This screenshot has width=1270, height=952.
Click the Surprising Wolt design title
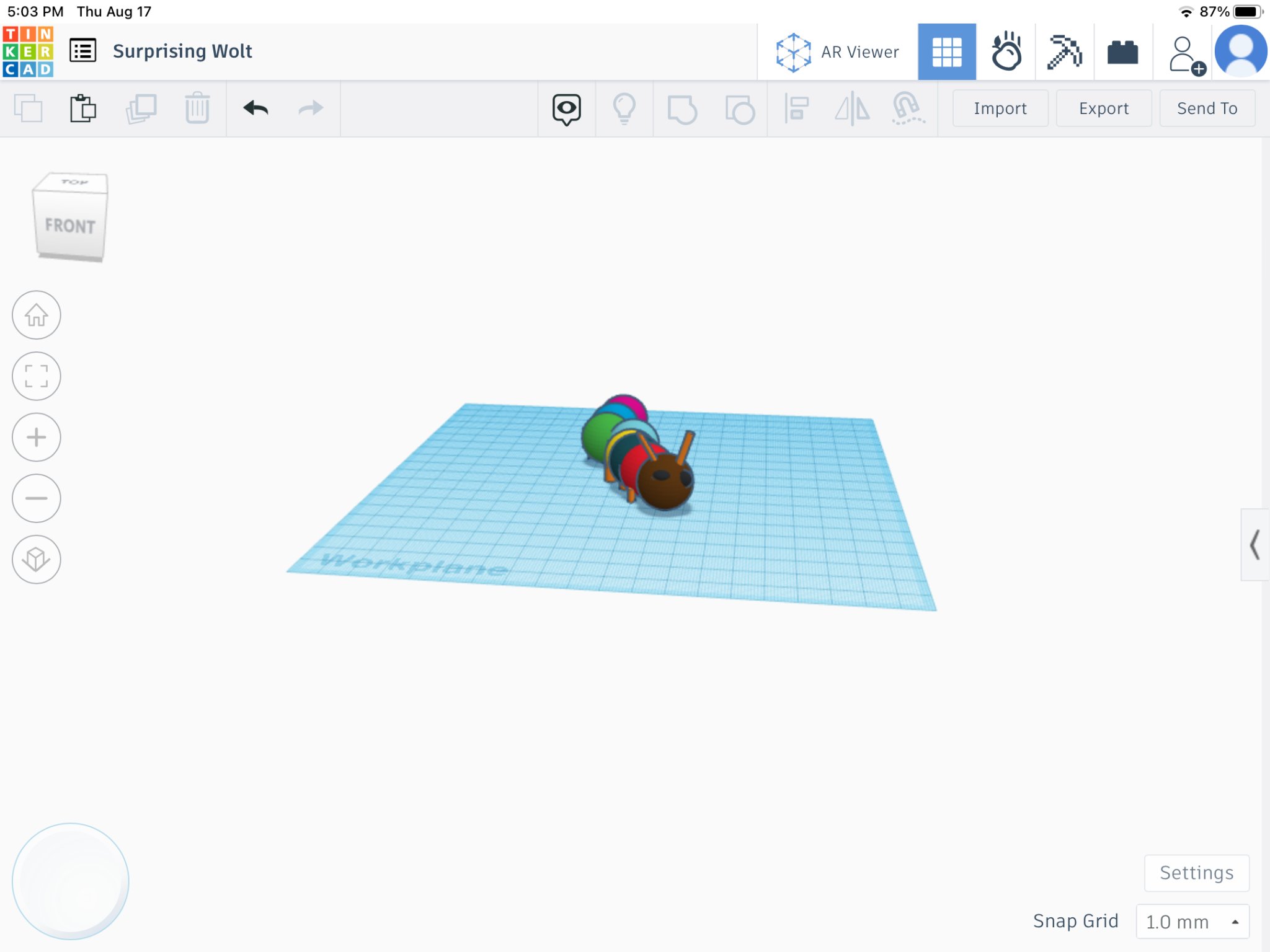pyautogui.click(x=182, y=50)
